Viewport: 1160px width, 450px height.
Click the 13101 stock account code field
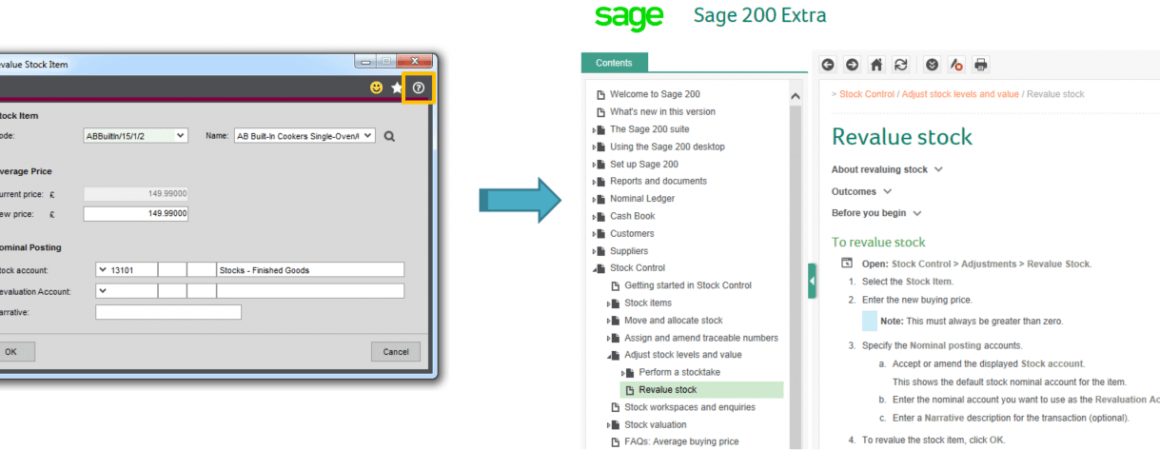coord(127,270)
